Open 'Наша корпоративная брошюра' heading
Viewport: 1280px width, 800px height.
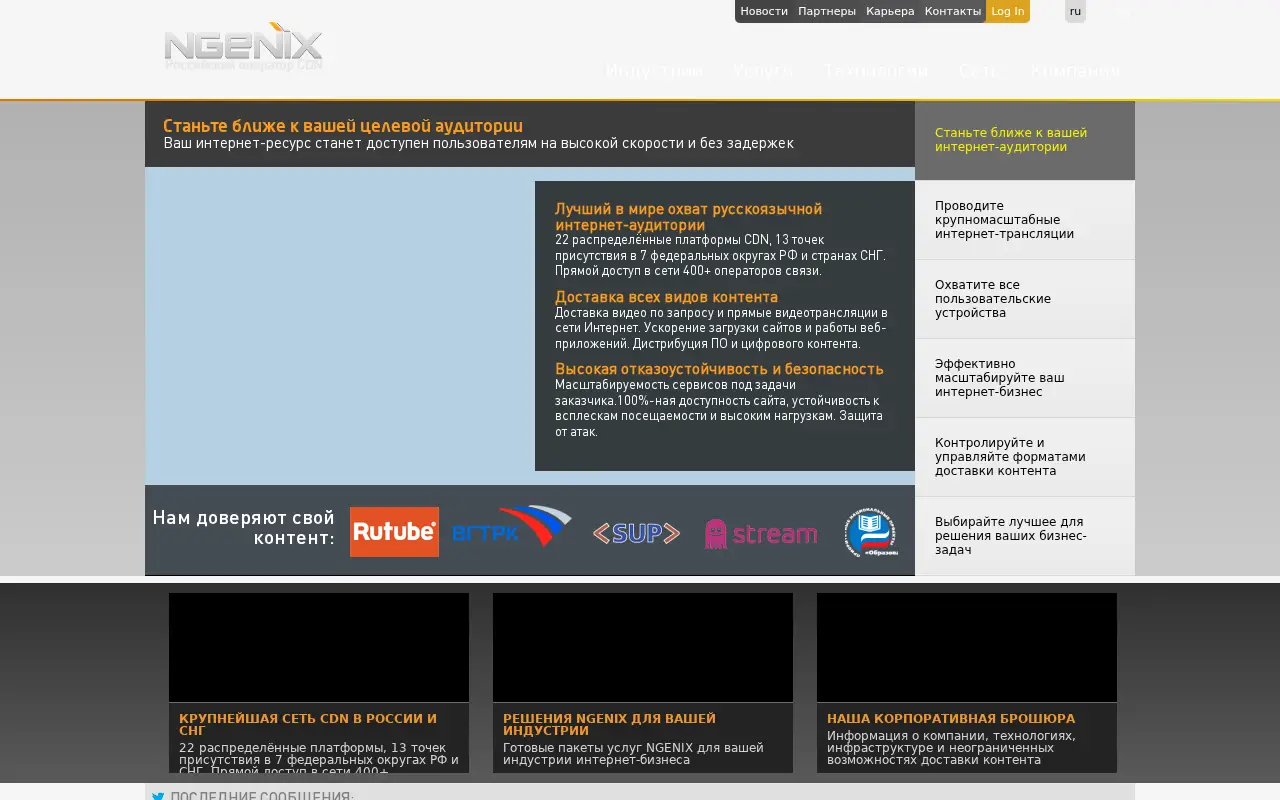click(951, 719)
